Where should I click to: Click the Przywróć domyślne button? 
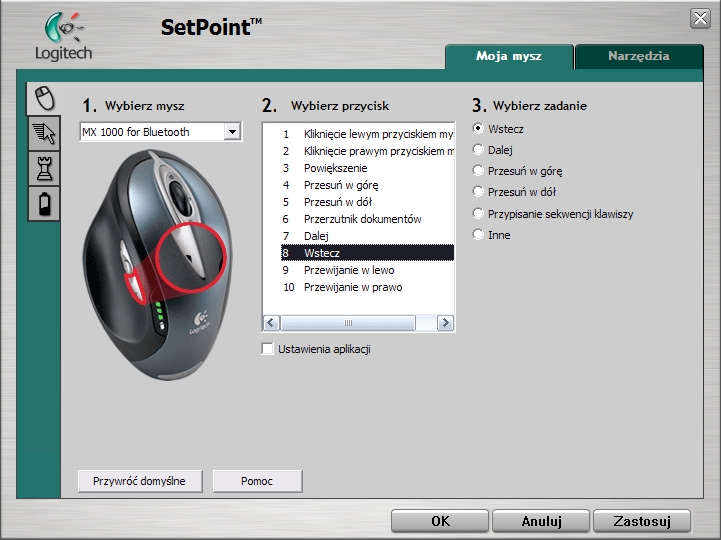pos(140,481)
